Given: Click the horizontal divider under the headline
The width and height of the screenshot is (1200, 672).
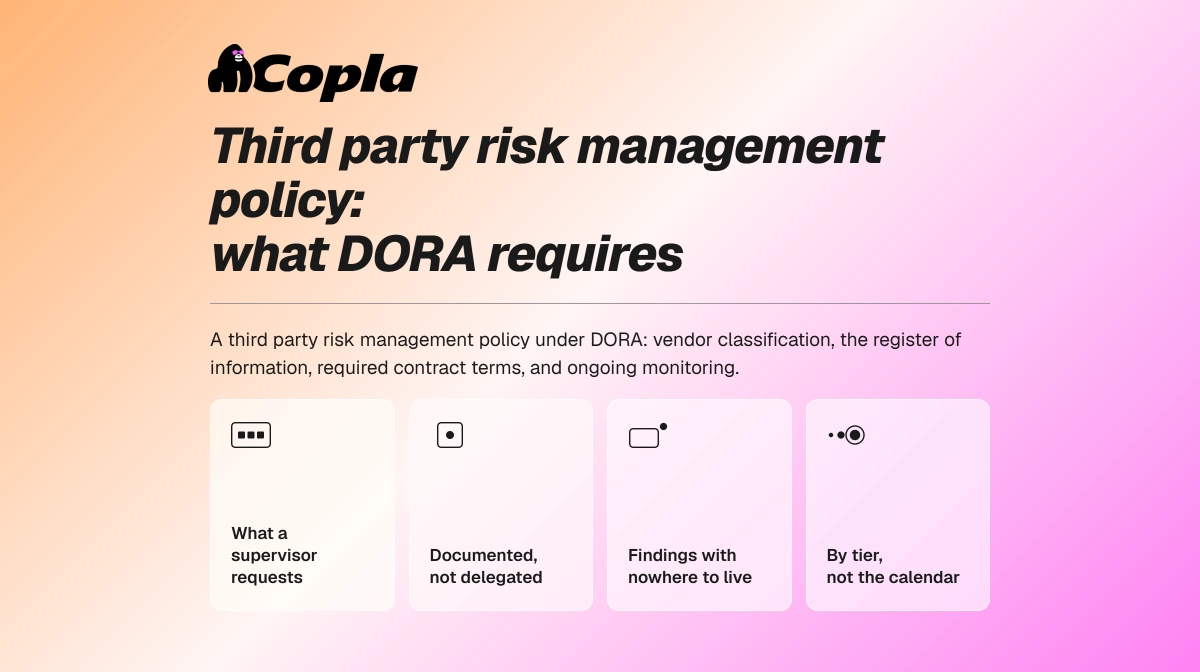Looking at the screenshot, I should click(x=600, y=303).
